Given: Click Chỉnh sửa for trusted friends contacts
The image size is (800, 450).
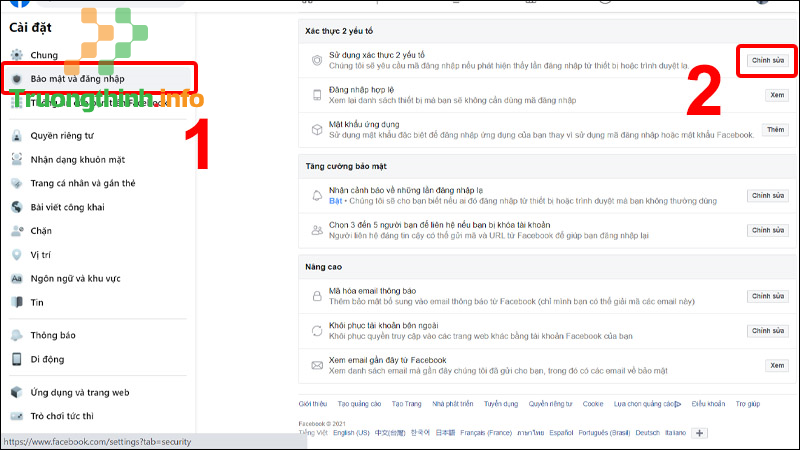Looking at the screenshot, I should click(768, 230).
